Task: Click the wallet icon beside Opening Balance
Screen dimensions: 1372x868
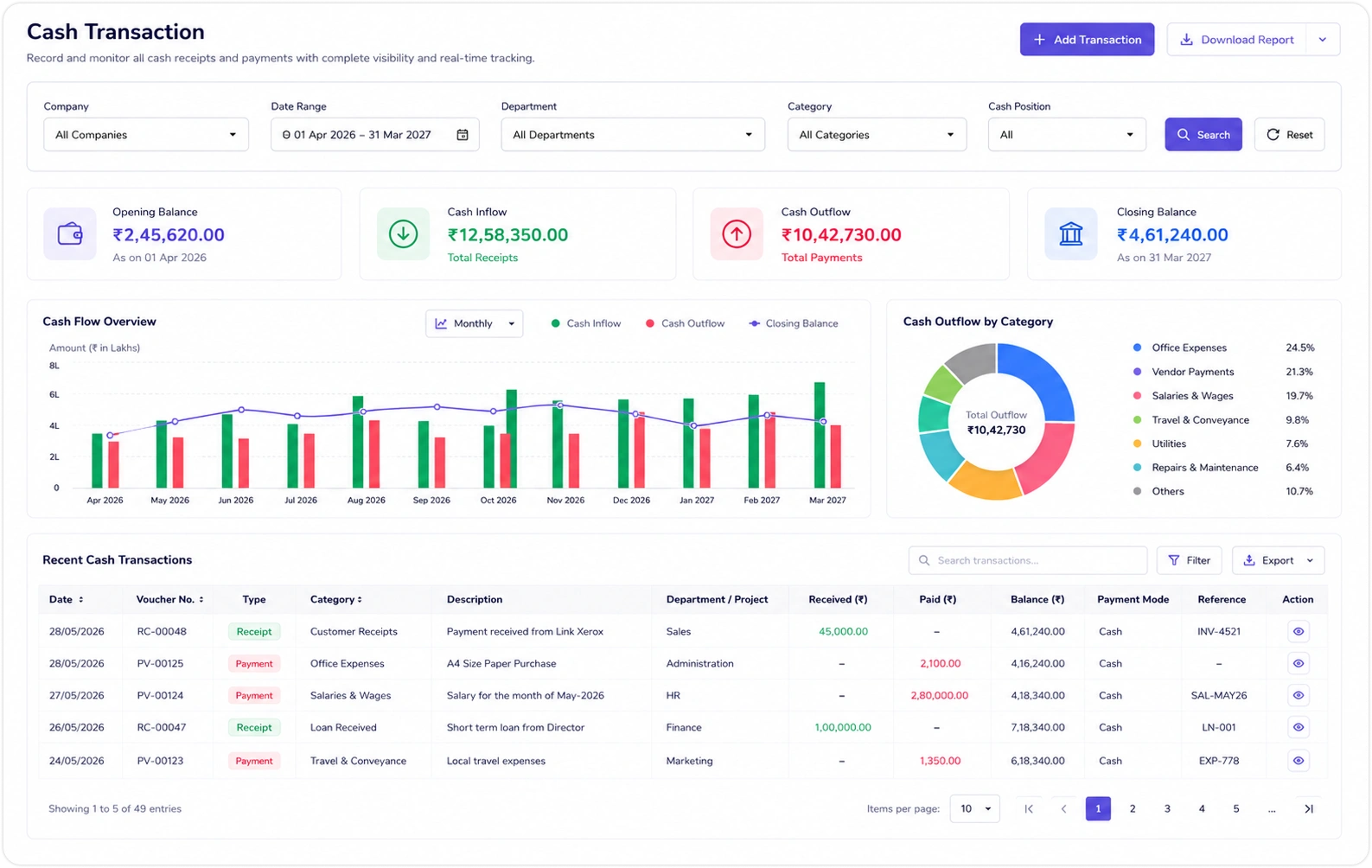Action: click(x=70, y=233)
